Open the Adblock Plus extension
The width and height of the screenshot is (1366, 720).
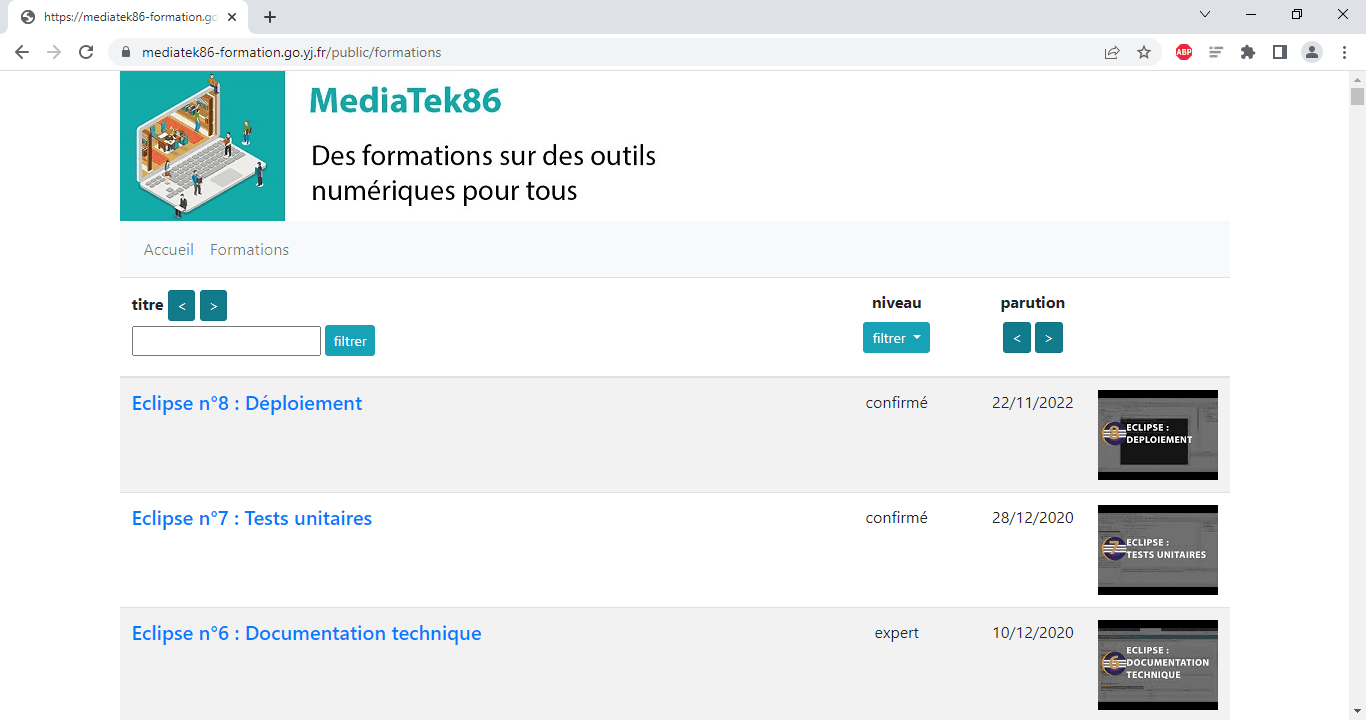coord(1184,52)
